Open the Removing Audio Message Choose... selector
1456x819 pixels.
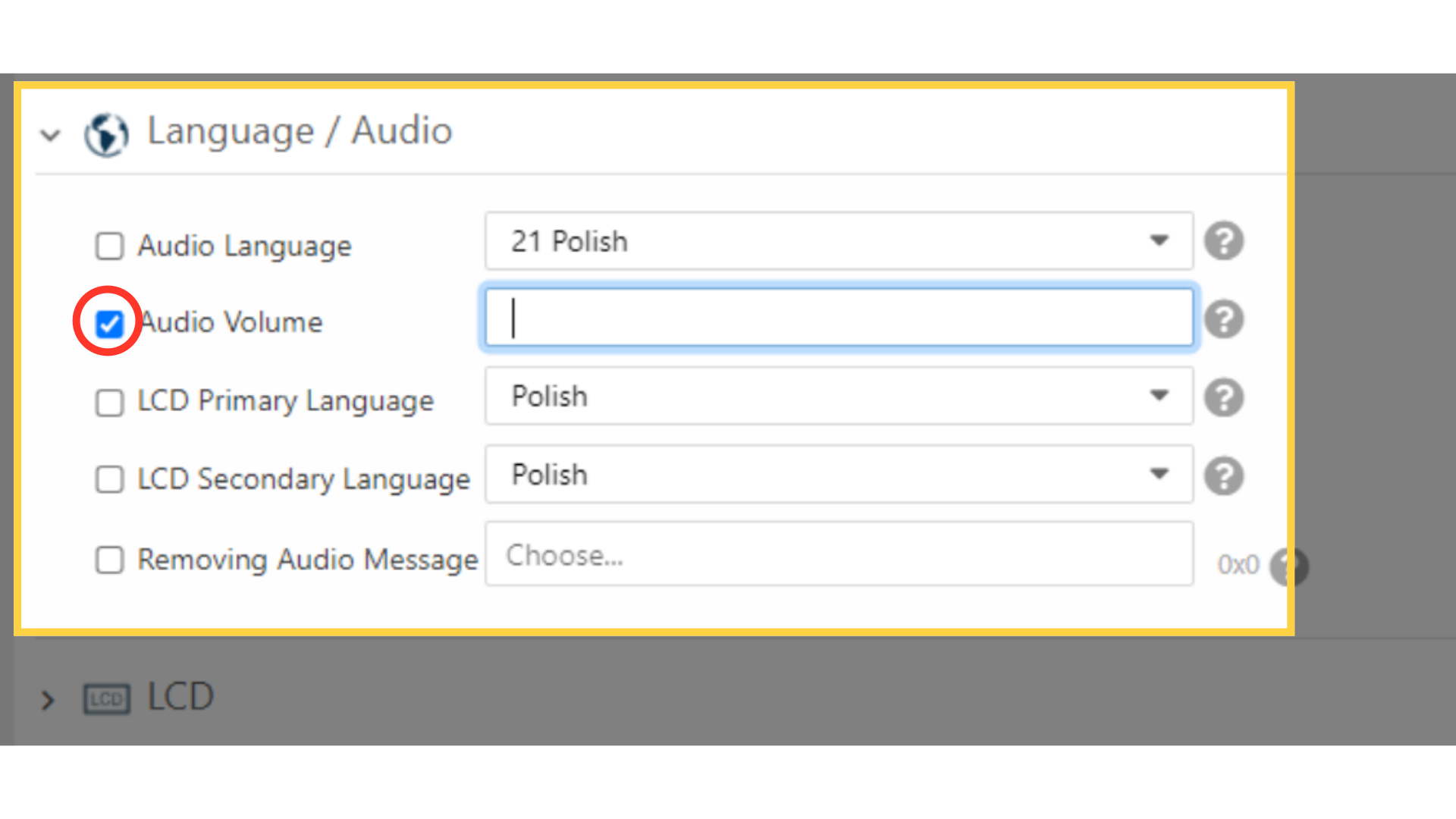(839, 554)
